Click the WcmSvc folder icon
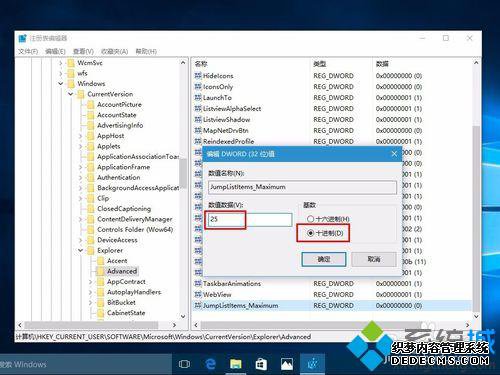500x375 pixels. 71,63
